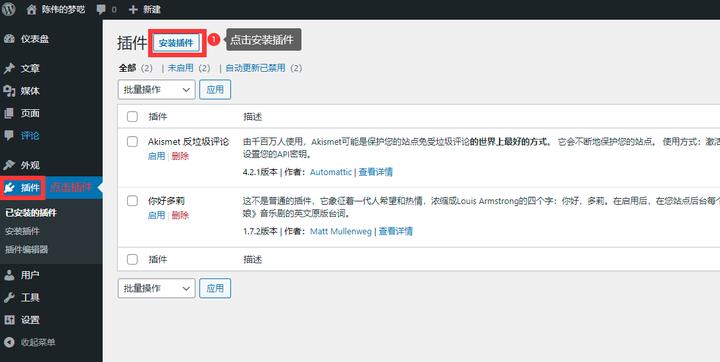Click the 描述 column header at table top
Screen dimensions: 720x362
(253, 117)
